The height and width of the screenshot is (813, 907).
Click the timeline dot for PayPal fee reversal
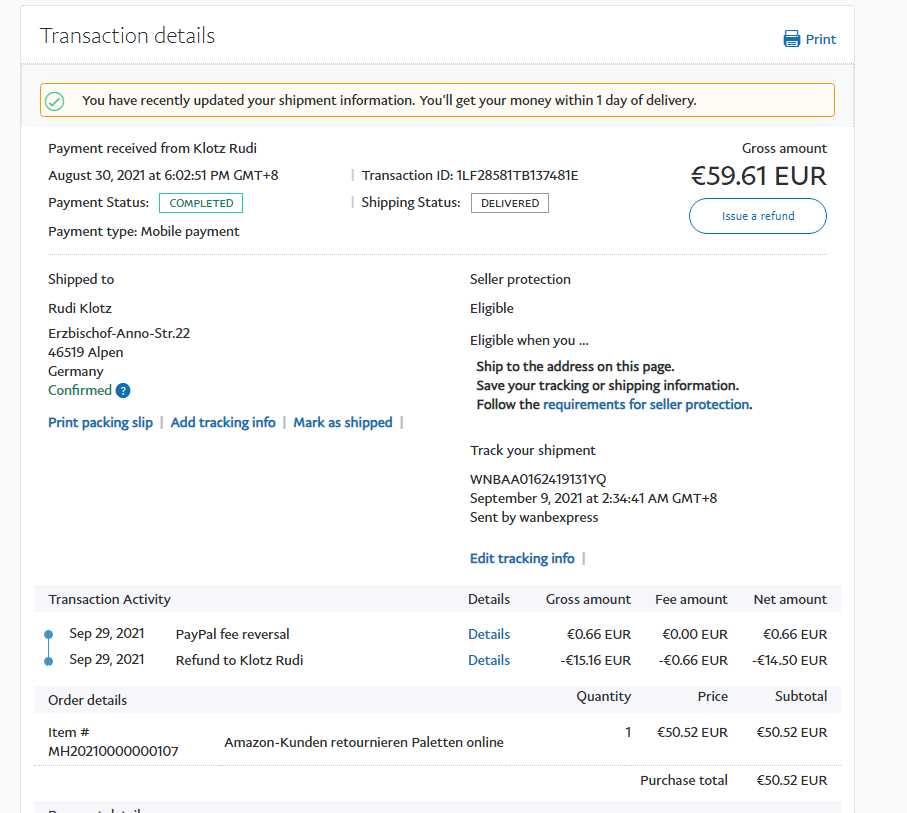click(48, 635)
